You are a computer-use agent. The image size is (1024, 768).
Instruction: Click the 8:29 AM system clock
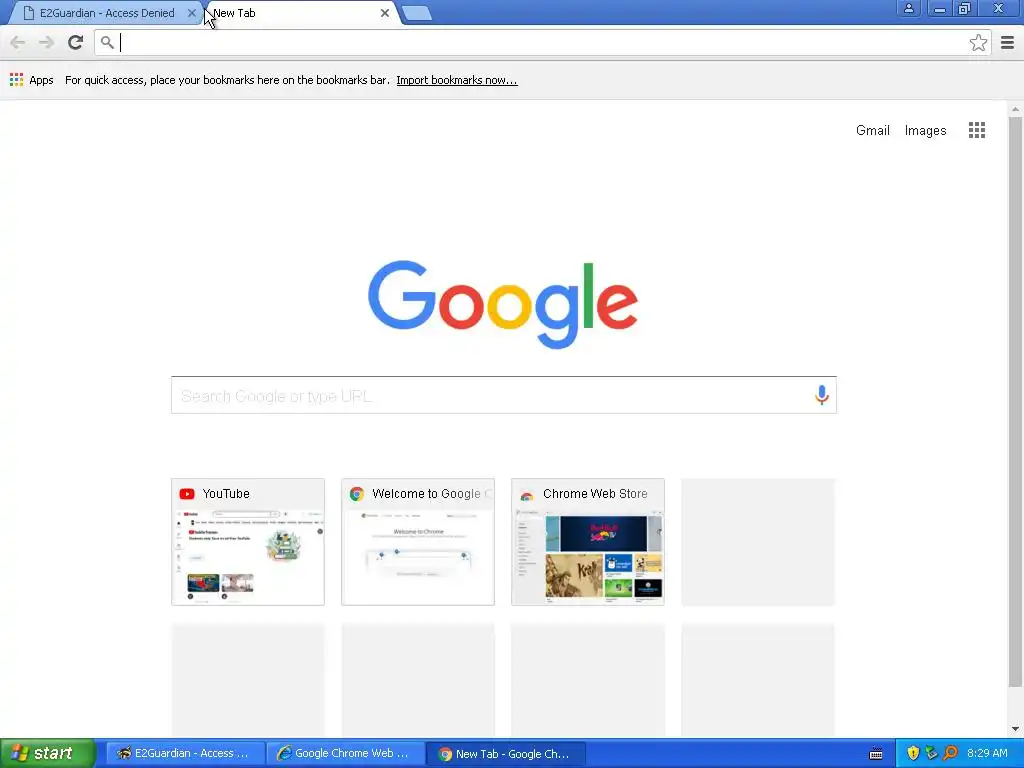tap(987, 753)
